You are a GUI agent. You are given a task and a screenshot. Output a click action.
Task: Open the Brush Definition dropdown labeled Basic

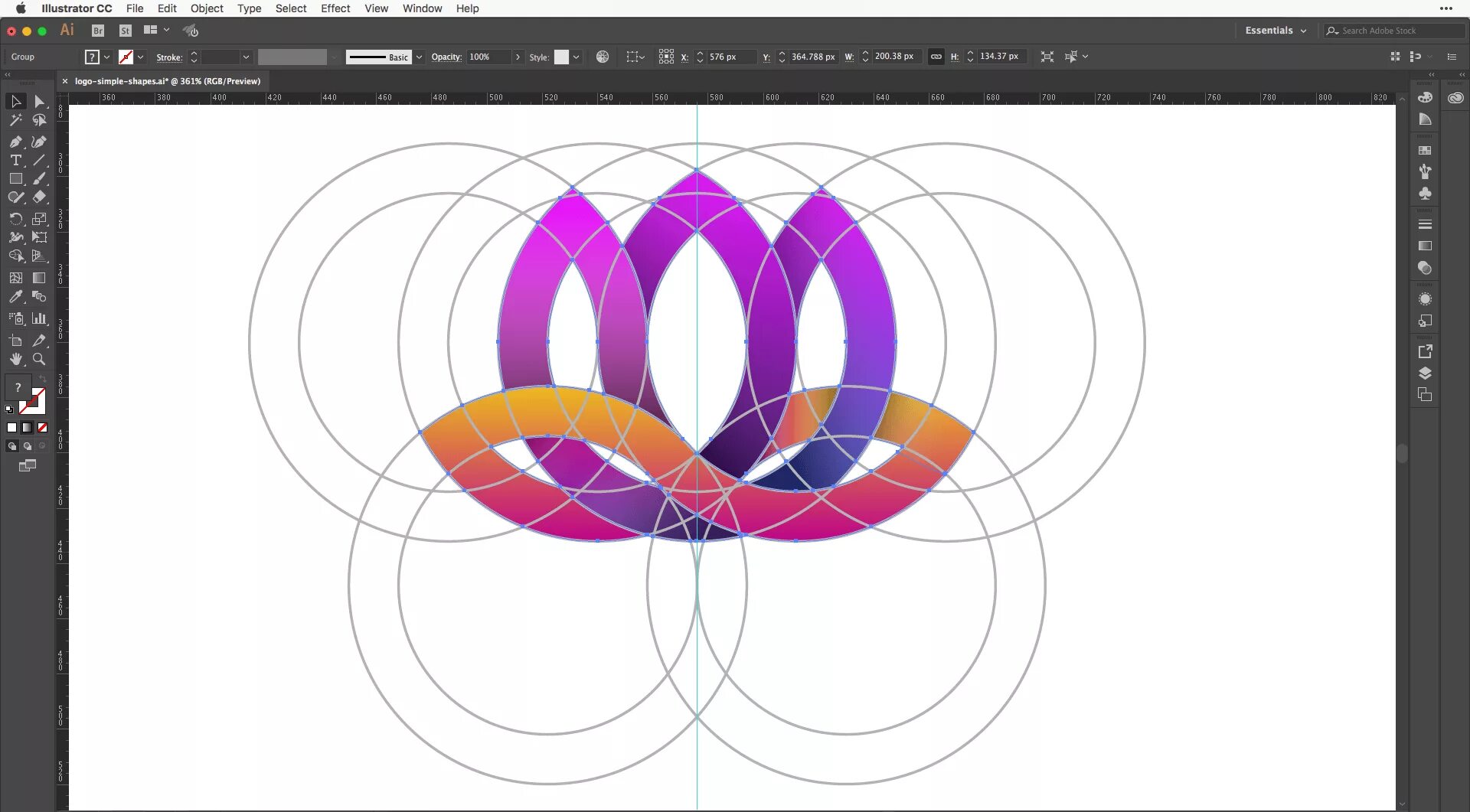(420, 57)
